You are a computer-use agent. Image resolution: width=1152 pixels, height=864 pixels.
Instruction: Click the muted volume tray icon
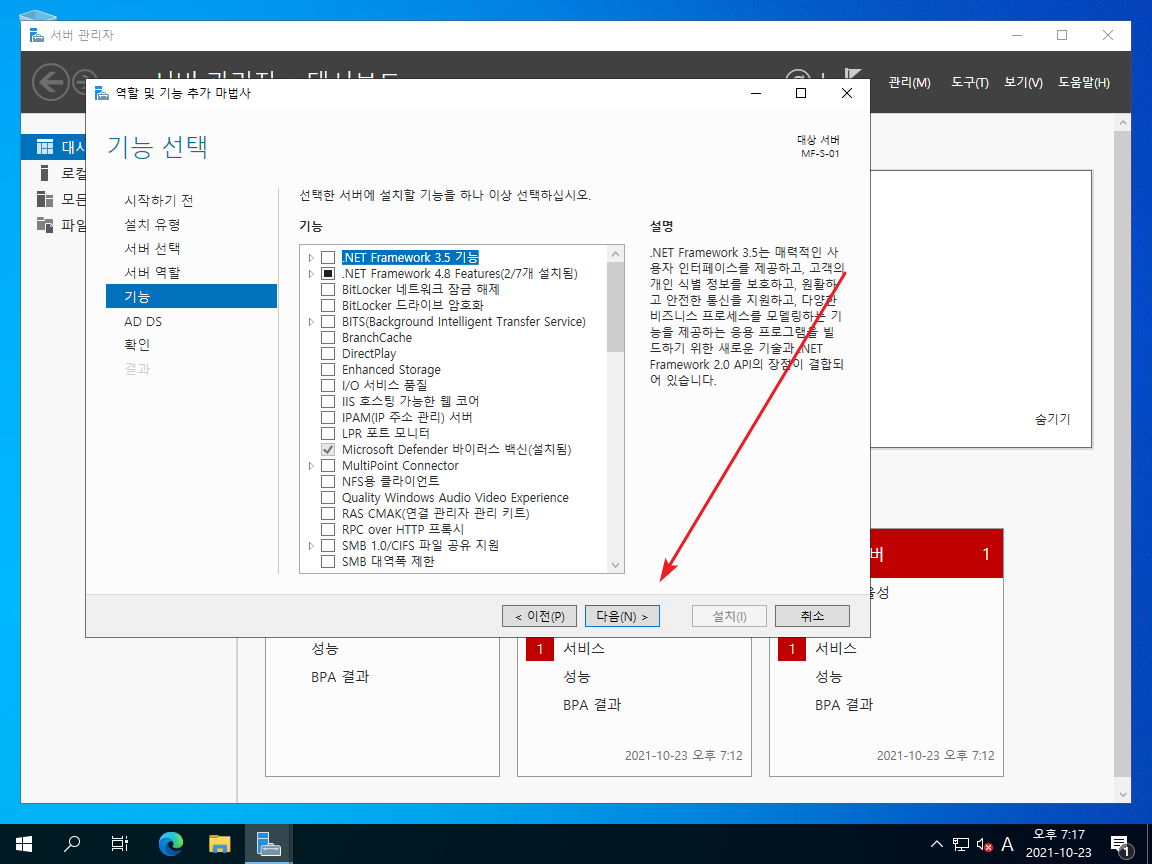click(x=984, y=844)
